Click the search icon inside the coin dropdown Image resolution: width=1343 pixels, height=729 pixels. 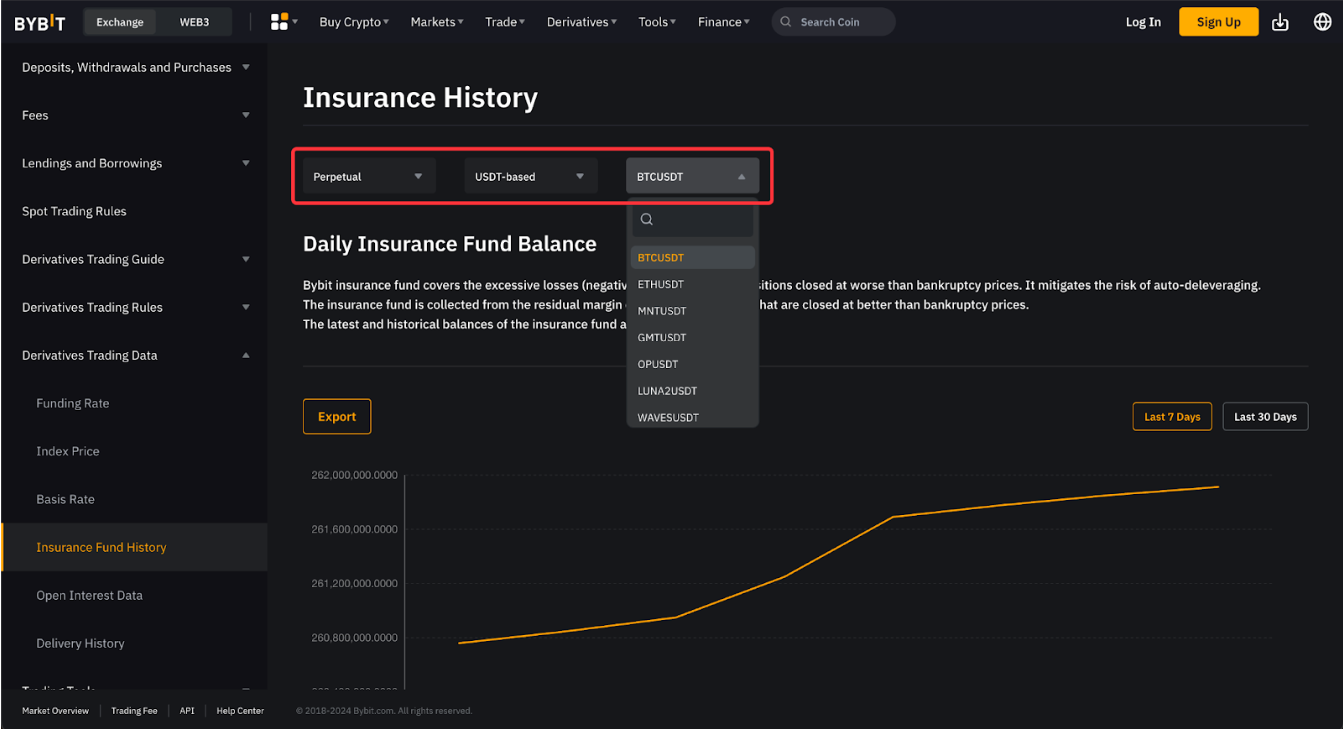pos(646,219)
